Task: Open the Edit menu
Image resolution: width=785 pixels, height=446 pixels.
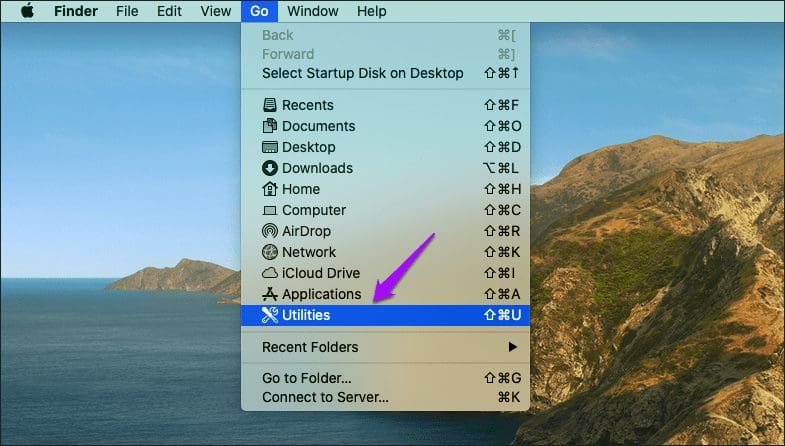Action: [169, 11]
